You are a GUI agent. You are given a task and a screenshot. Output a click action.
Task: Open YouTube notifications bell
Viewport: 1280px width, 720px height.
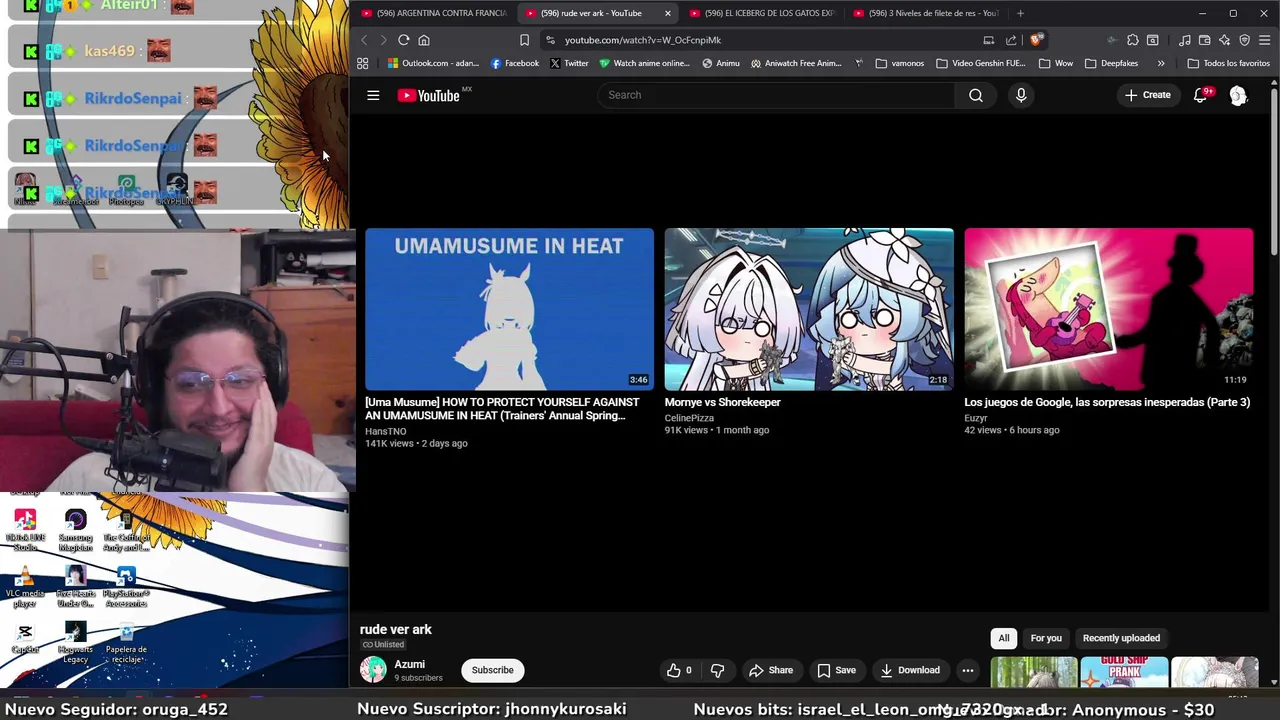click(x=1200, y=95)
